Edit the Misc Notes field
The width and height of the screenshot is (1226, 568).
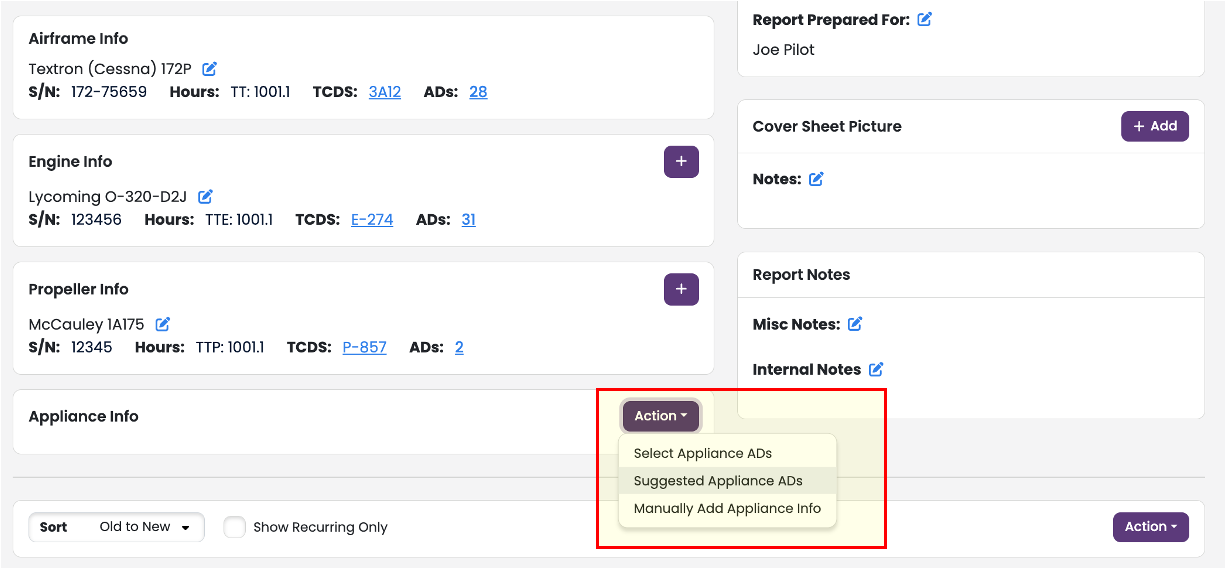855,324
